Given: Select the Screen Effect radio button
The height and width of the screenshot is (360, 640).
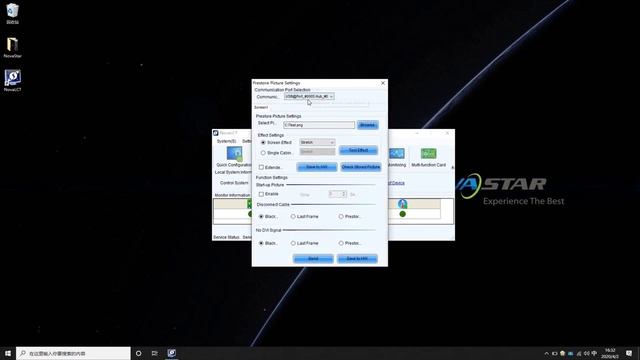Looking at the screenshot, I should (x=263, y=142).
